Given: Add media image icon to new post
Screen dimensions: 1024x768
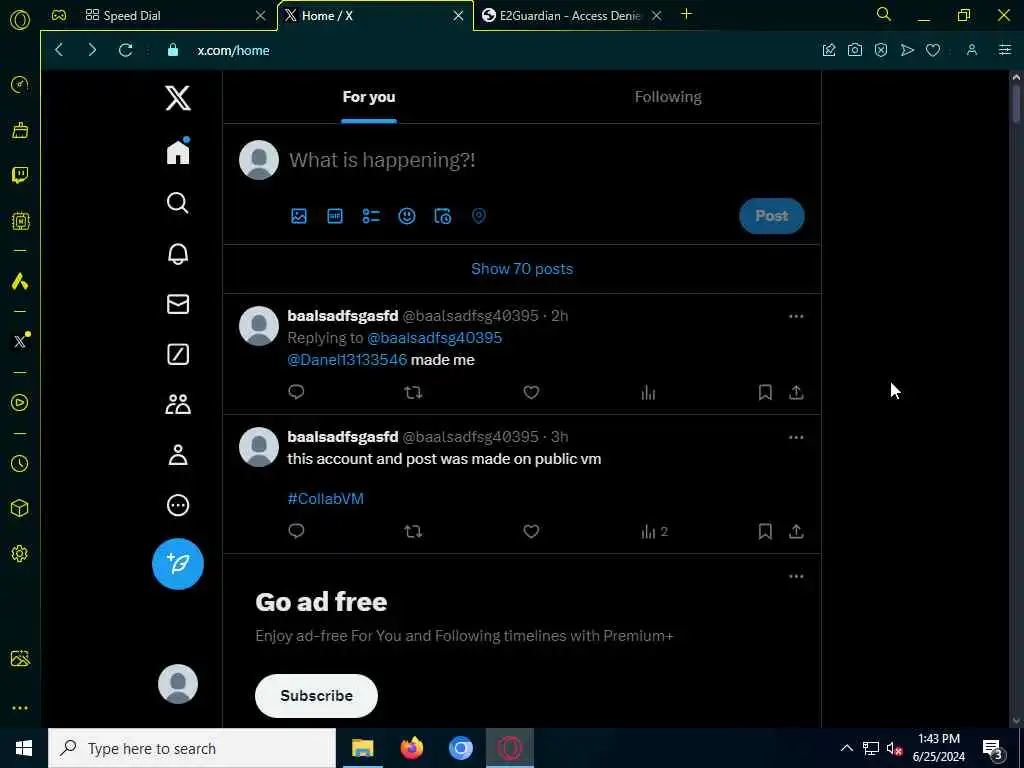Looking at the screenshot, I should (x=298, y=216).
